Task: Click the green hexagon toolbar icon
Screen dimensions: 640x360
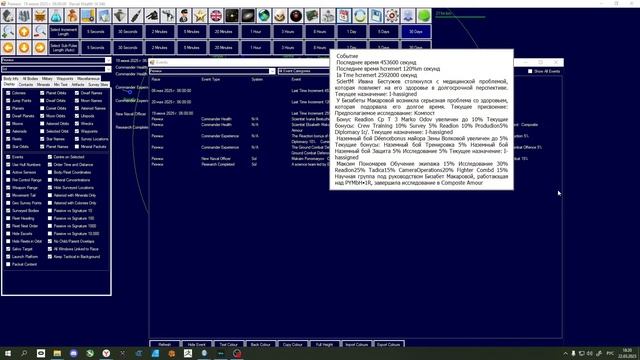Action: pos(424,16)
